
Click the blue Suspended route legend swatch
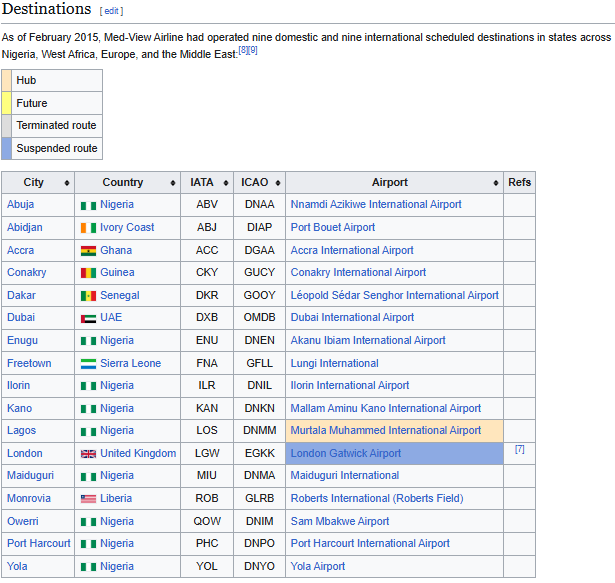(x=6, y=148)
